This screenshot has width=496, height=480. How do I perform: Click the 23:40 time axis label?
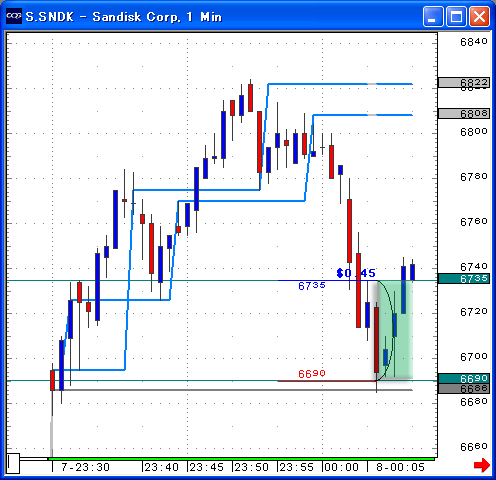(x=162, y=467)
